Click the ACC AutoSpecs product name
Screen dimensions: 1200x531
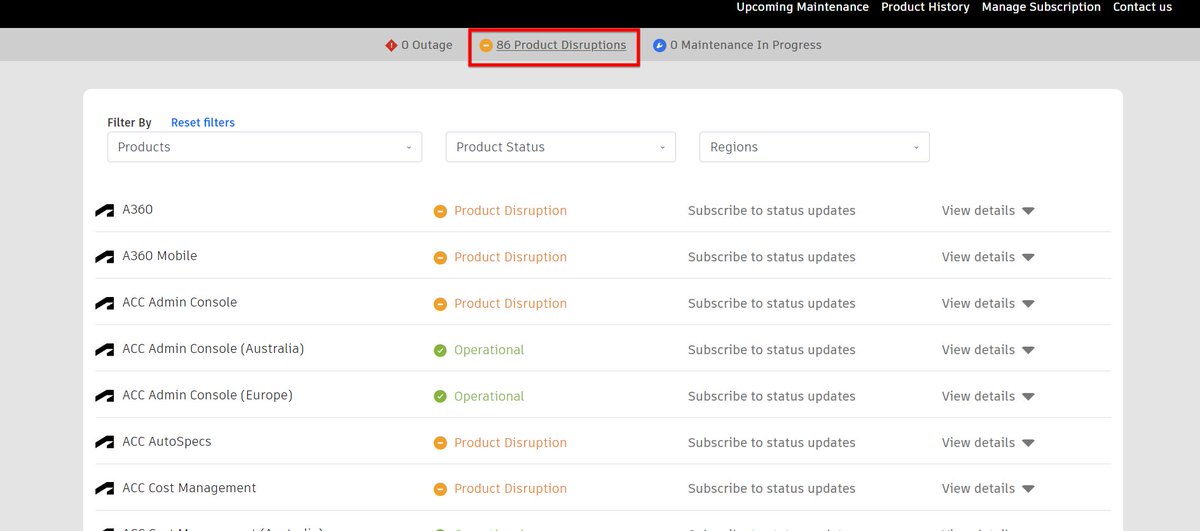point(167,441)
